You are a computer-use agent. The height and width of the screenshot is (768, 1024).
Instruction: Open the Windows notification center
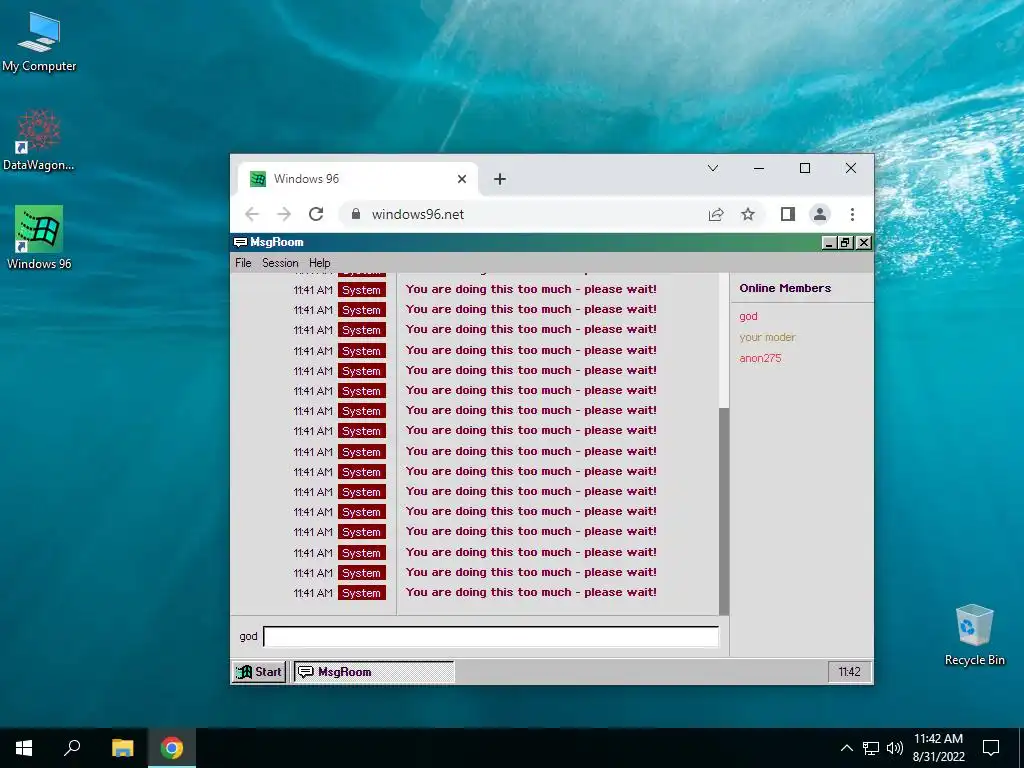[991, 748]
